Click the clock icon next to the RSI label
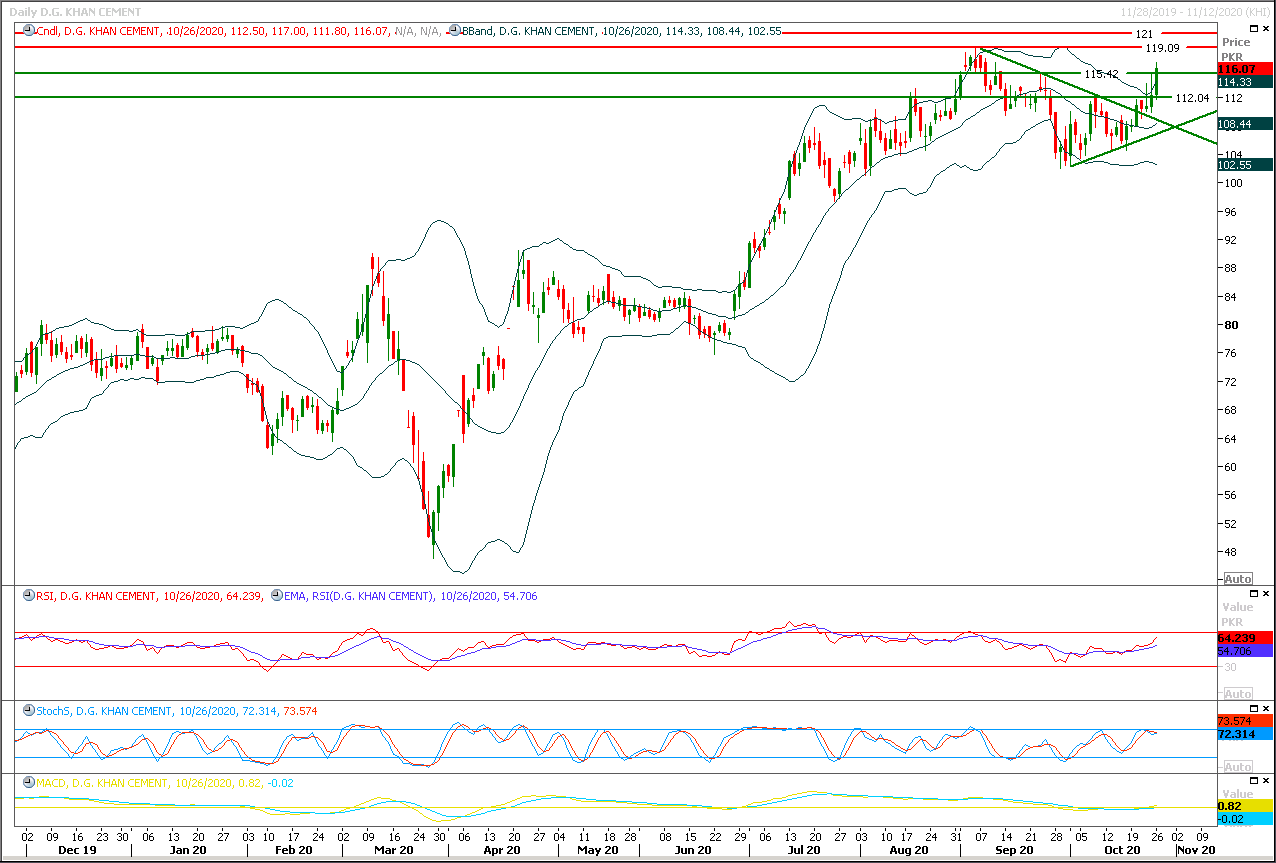The height and width of the screenshot is (863, 1276). (x=29, y=596)
